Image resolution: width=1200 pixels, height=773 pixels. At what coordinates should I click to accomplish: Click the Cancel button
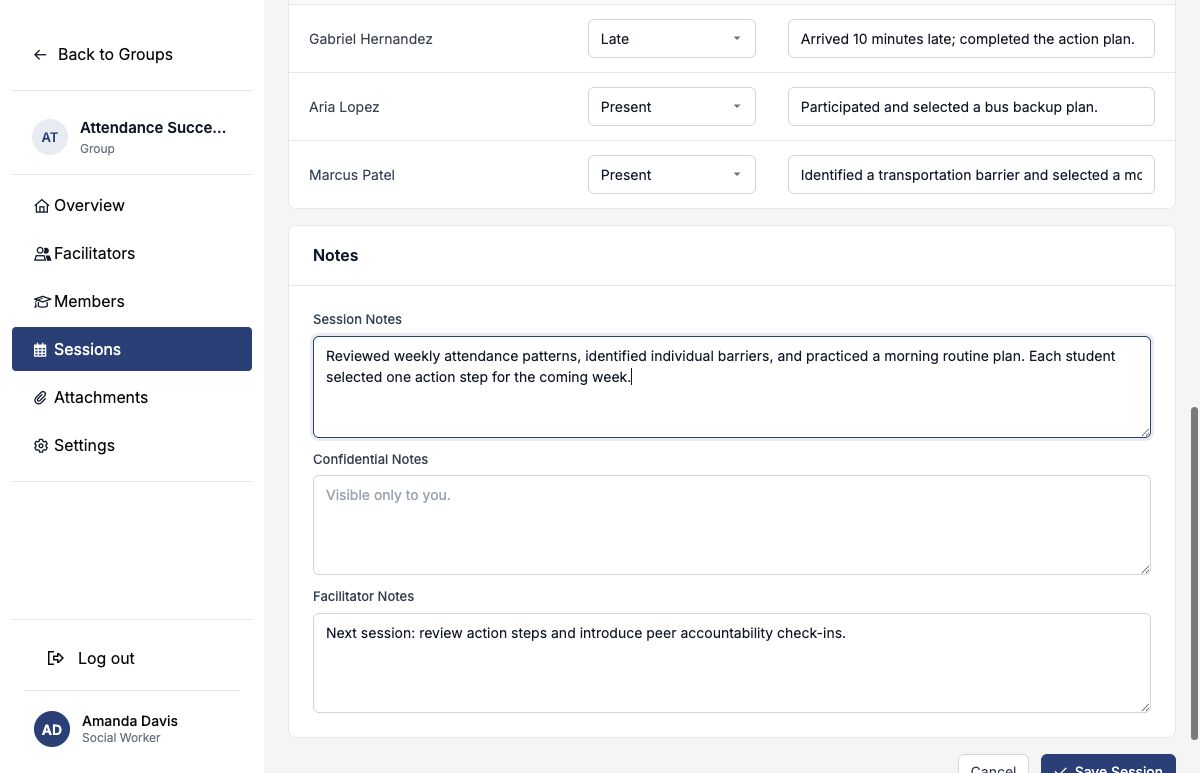tap(993, 766)
